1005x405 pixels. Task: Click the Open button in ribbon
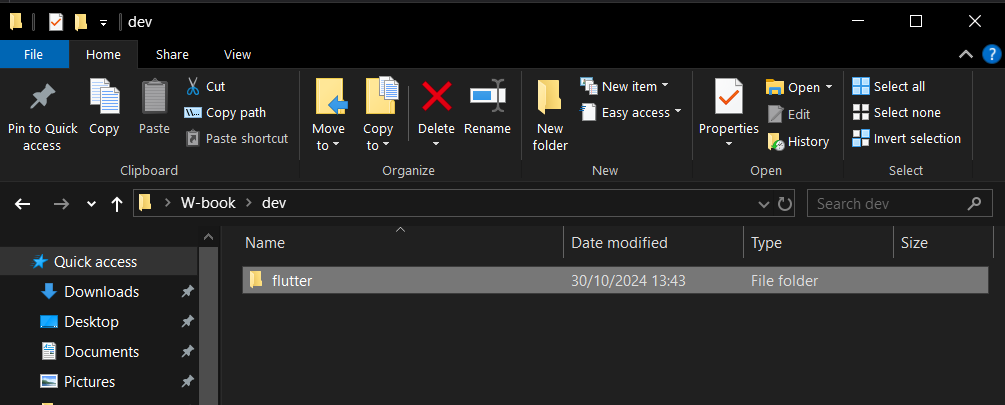coord(793,87)
